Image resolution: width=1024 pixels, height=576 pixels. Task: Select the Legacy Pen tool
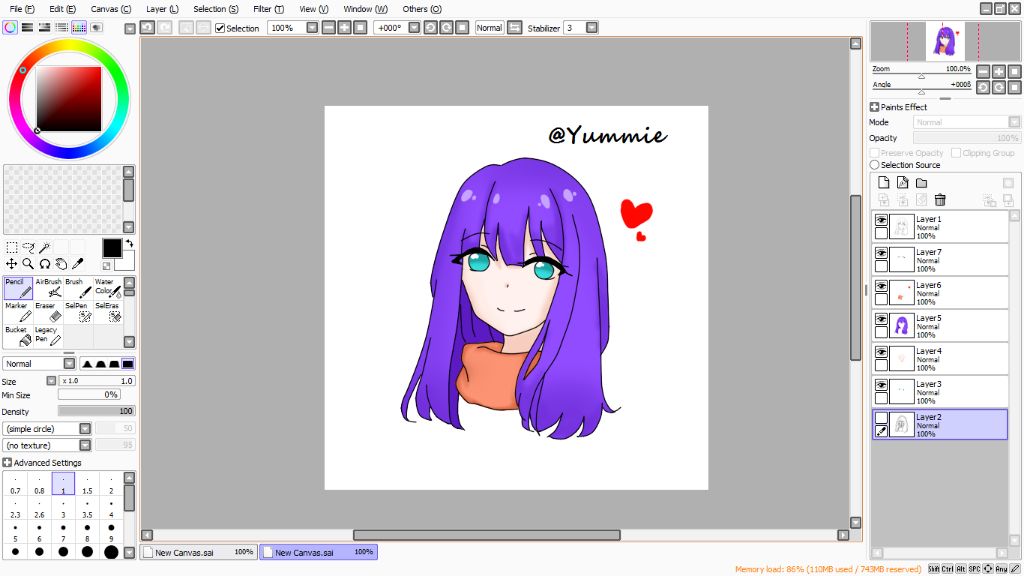click(48, 336)
